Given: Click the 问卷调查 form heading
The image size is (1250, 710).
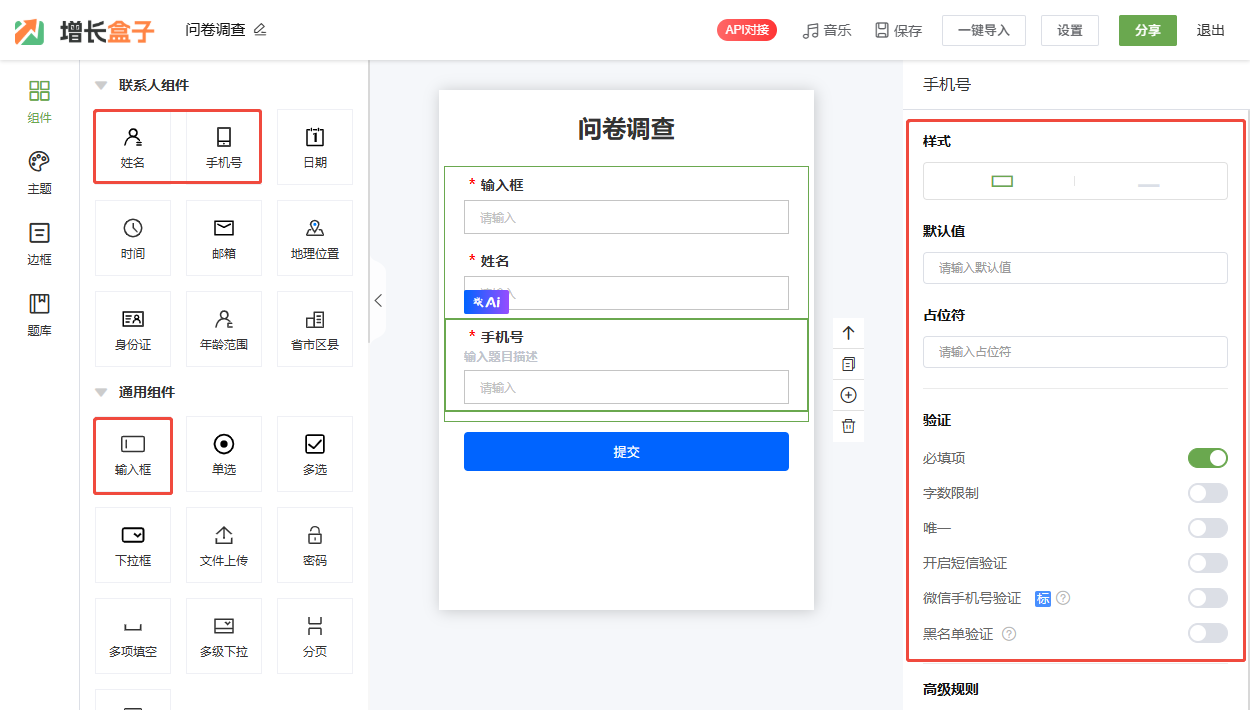Looking at the screenshot, I should tap(626, 128).
